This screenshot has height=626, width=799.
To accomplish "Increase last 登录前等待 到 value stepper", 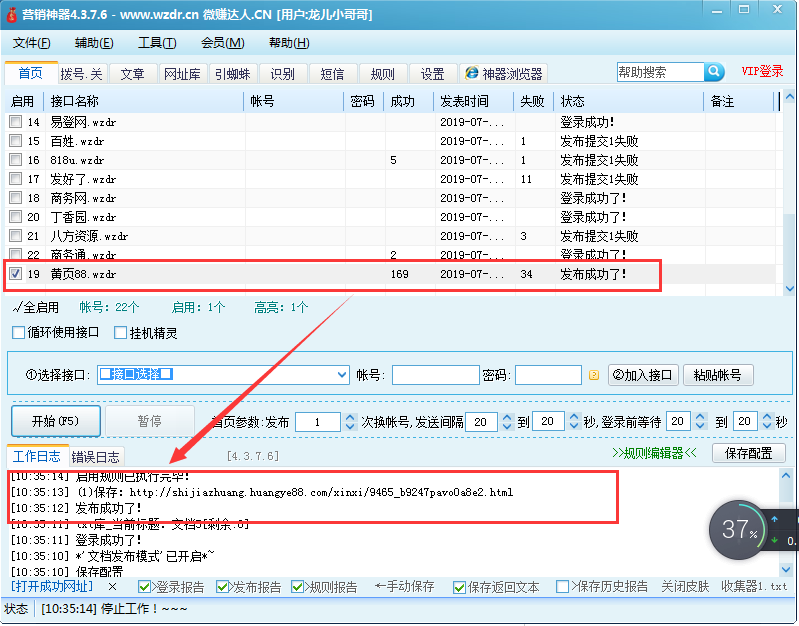I will tap(767, 417).
